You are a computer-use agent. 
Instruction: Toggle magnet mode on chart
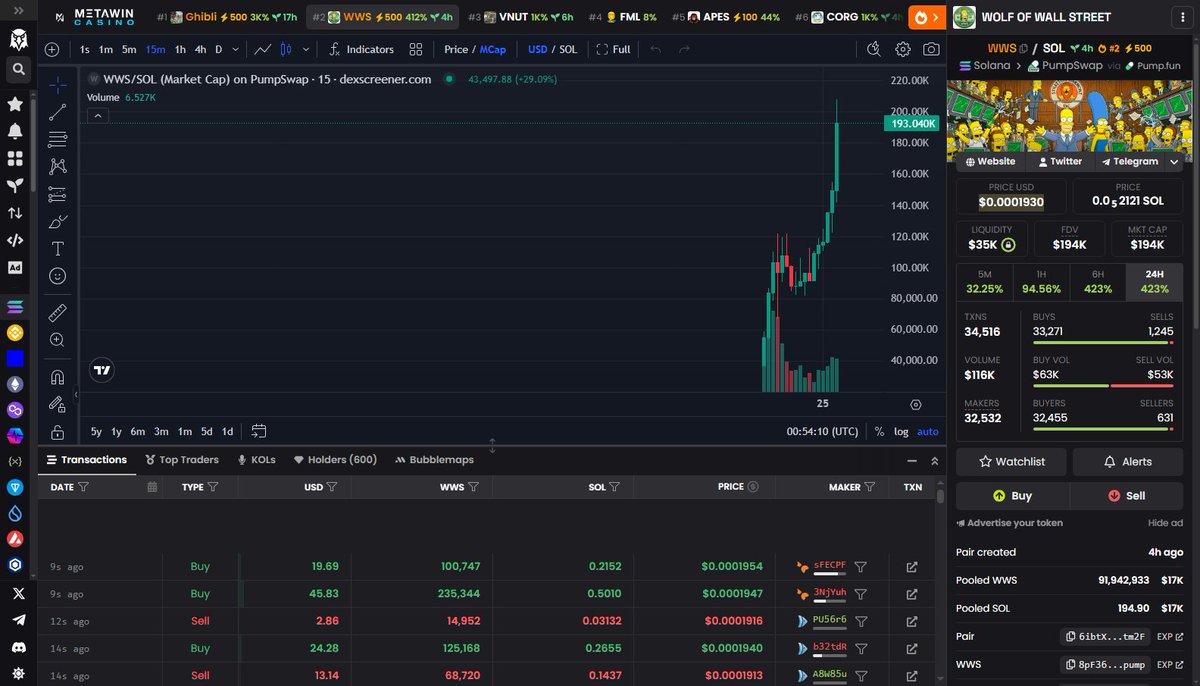pyautogui.click(x=57, y=377)
